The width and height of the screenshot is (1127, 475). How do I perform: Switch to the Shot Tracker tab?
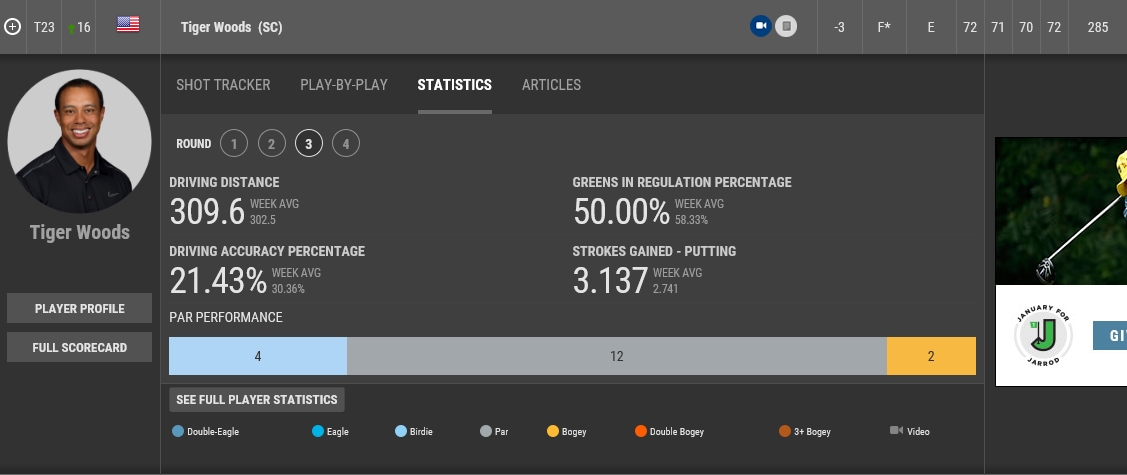click(223, 85)
